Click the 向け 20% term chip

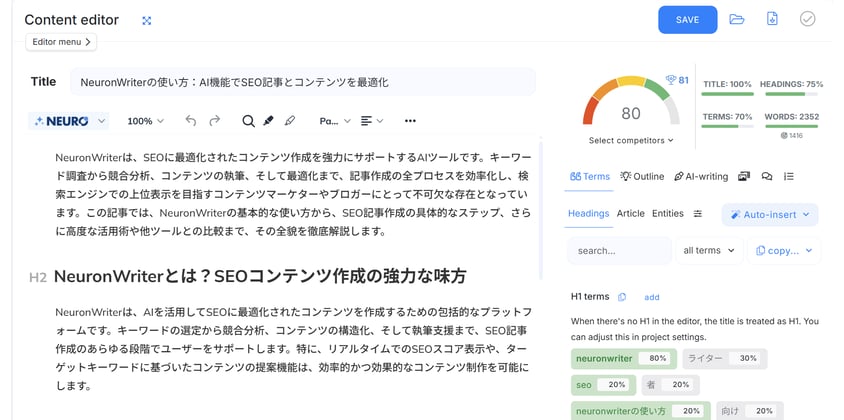click(749, 411)
